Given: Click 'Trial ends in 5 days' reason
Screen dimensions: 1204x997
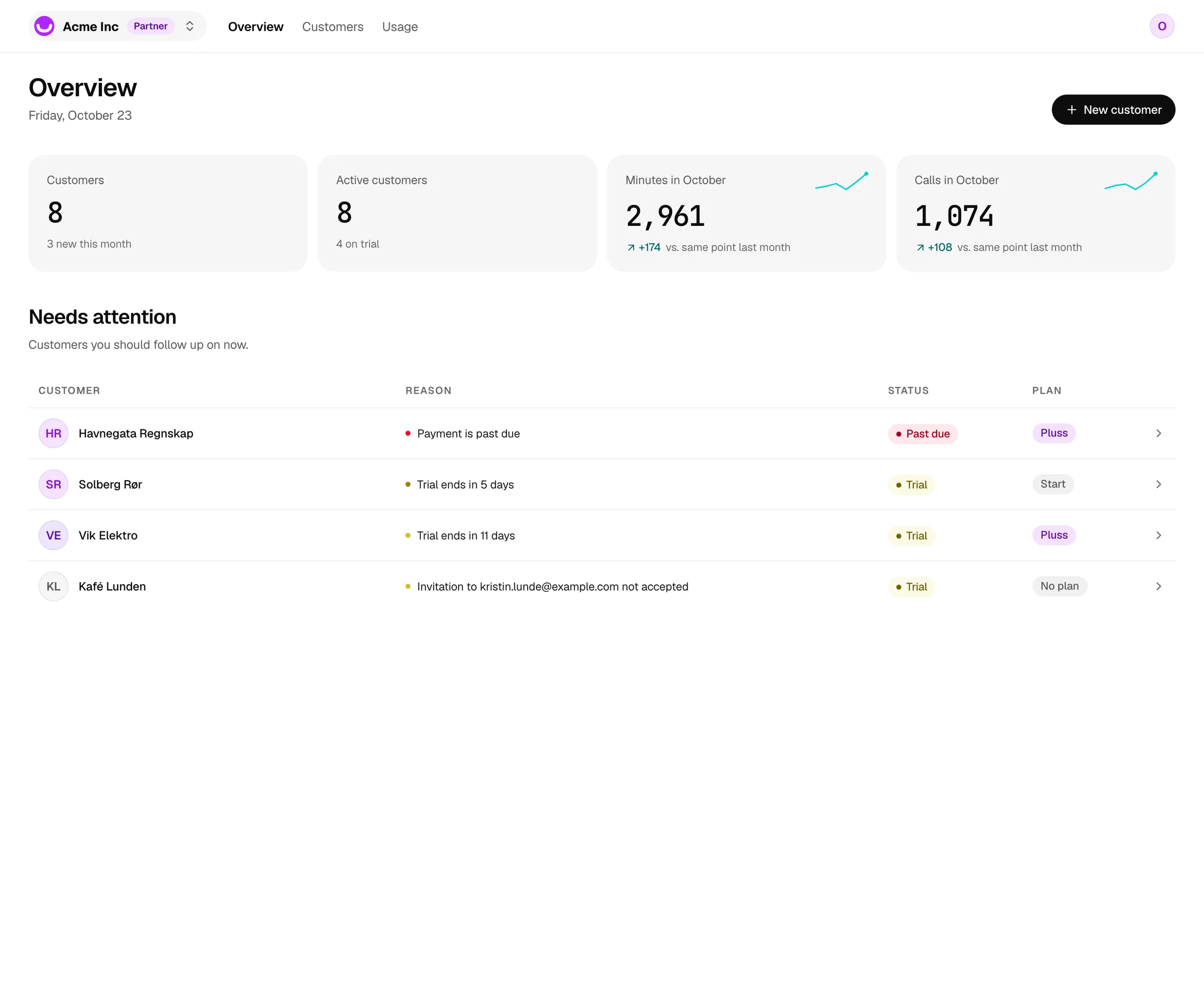Looking at the screenshot, I should pos(466,485).
